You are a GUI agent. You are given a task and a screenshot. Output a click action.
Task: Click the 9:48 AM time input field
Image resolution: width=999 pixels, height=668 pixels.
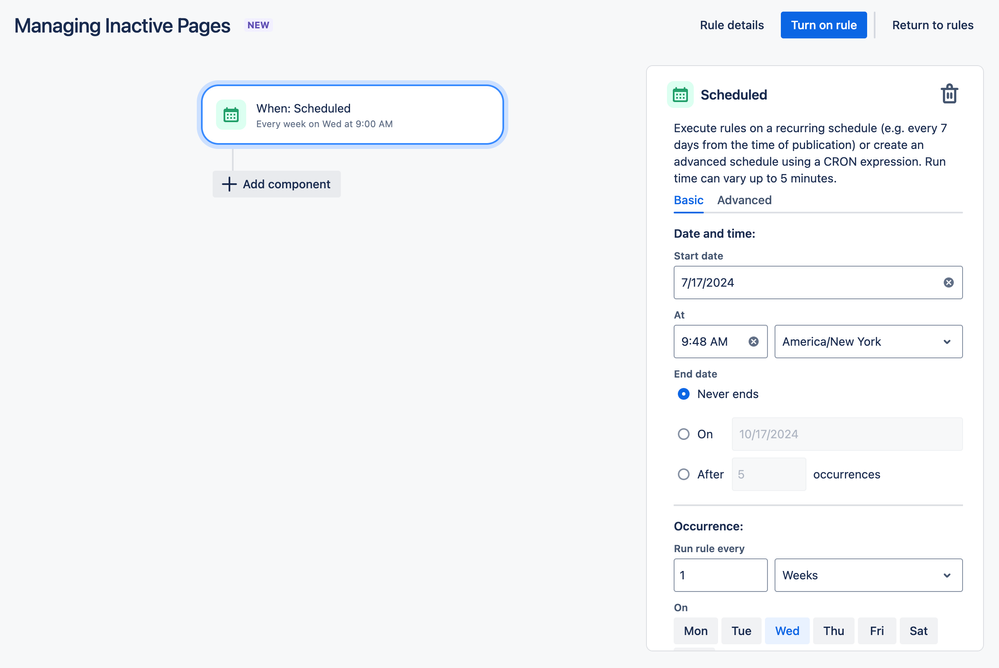tap(721, 342)
